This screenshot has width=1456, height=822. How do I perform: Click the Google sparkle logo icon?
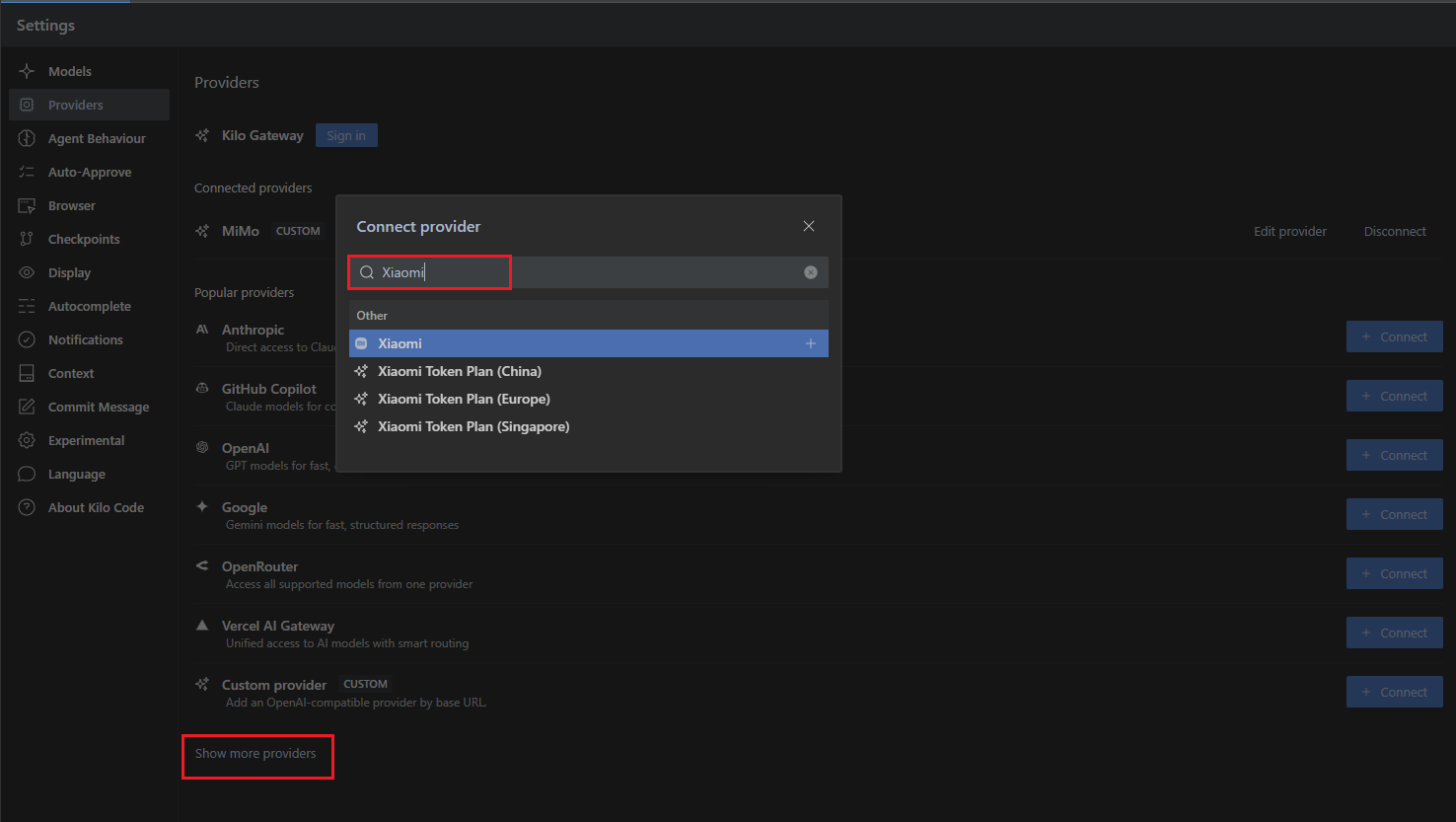pyautogui.click(x=202, y=506)
